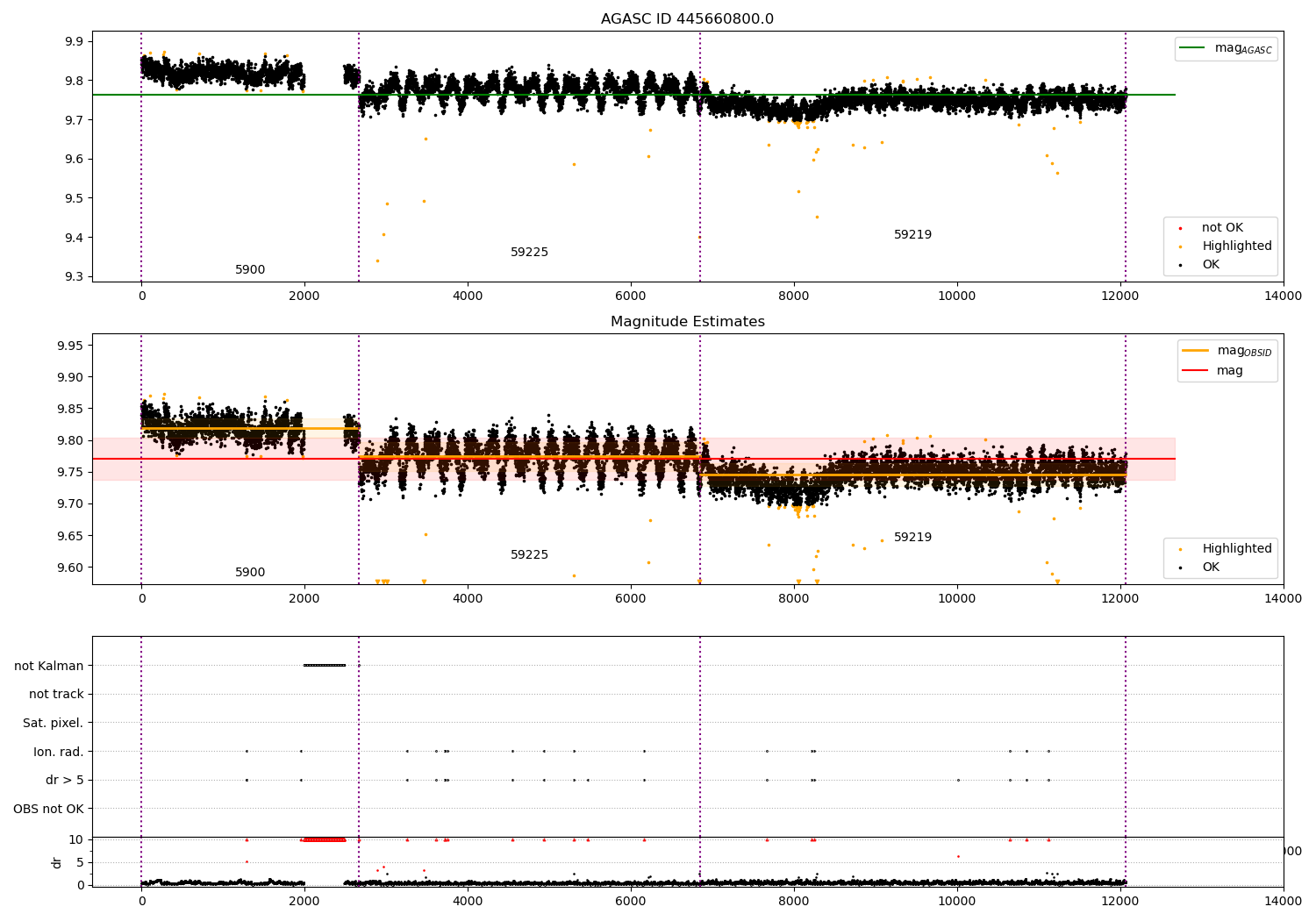Click the black 'not Kalman' marker run near 2000
1316x921 pixels.
click(x=325, y=665)
